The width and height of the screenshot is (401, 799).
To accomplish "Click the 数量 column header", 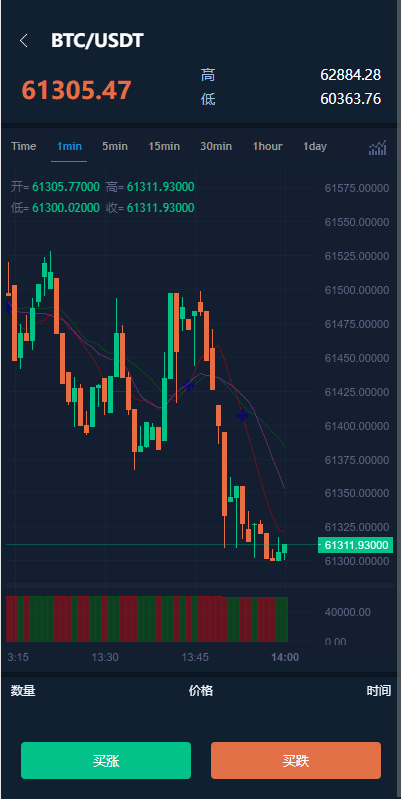I will tap(23, 691).
